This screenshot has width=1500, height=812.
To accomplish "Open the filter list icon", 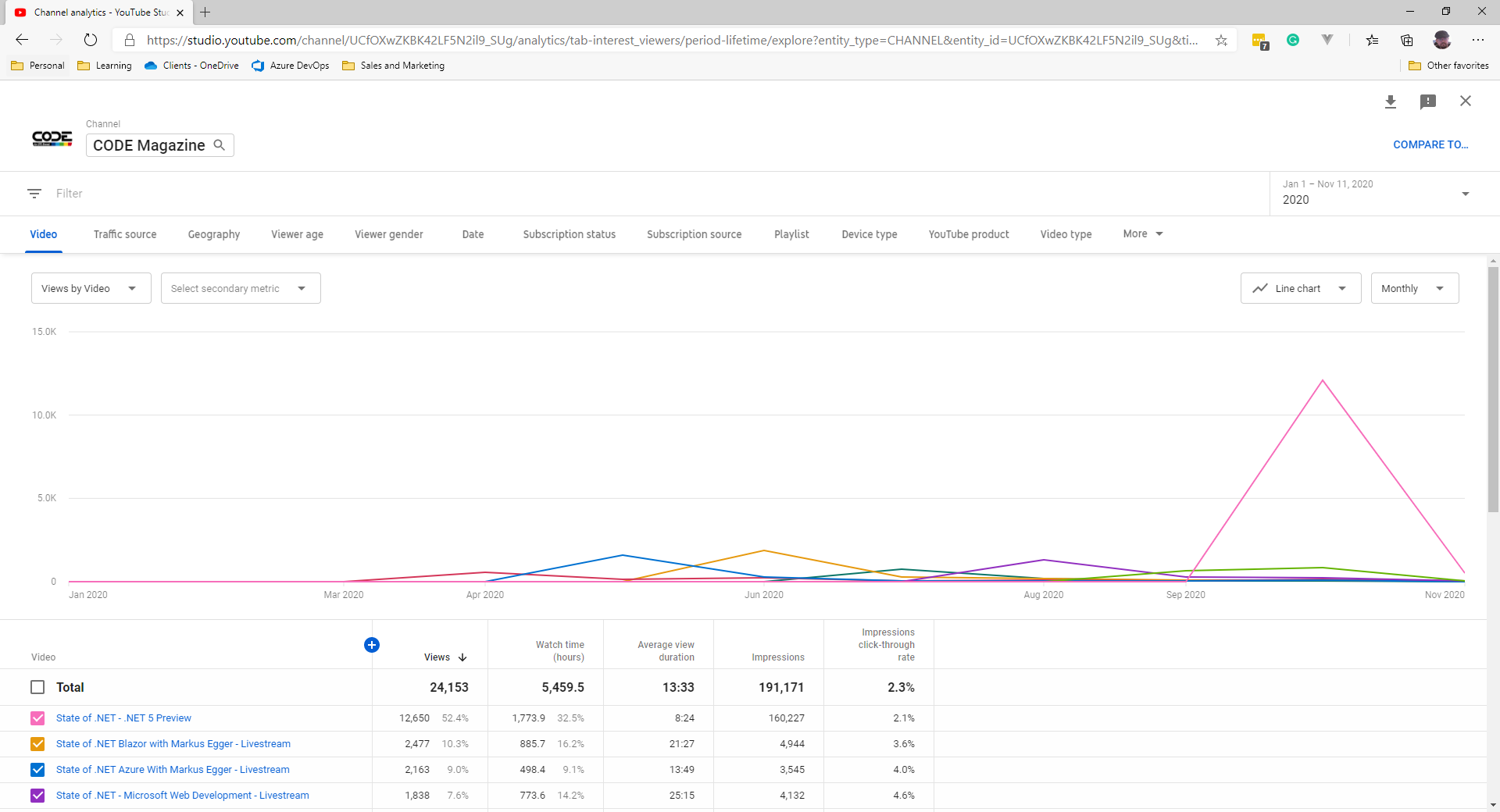I will pos(34,194).
